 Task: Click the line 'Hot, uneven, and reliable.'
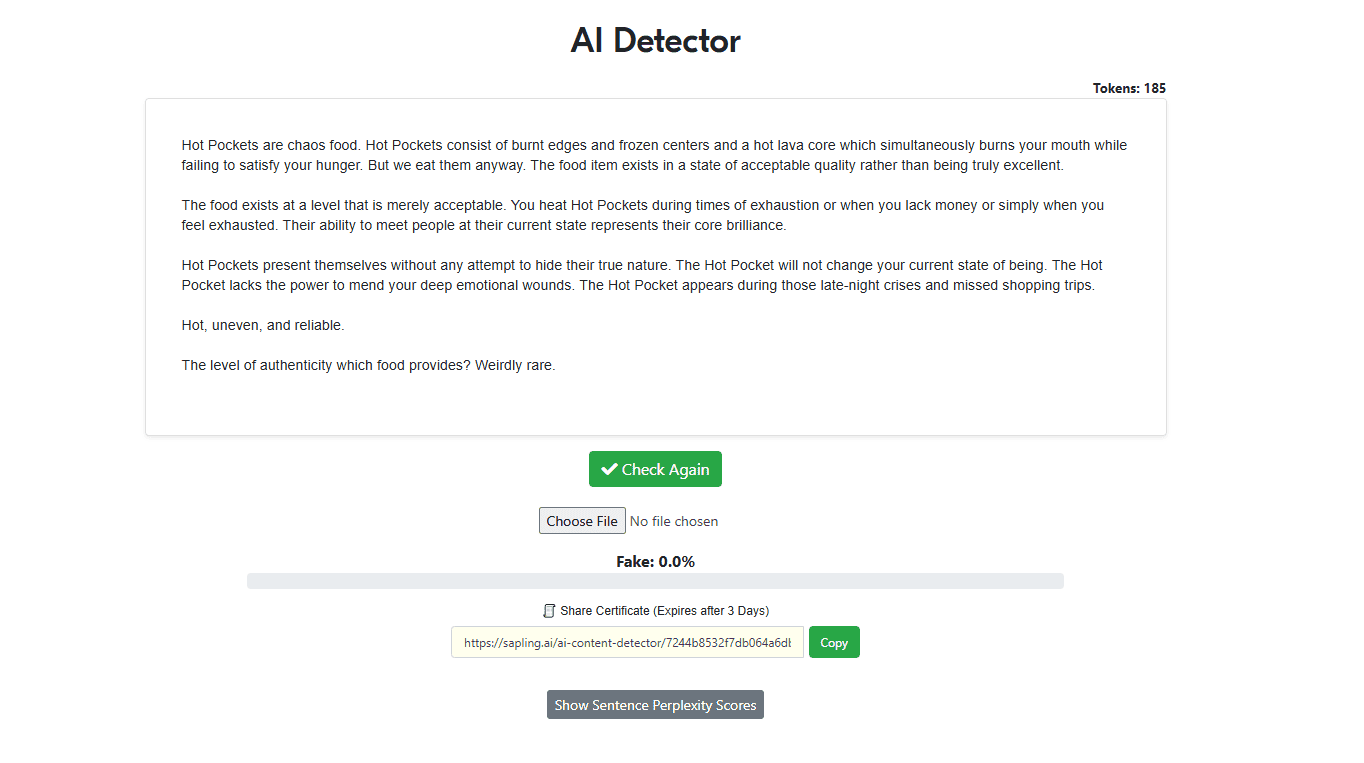coord(263,325)
